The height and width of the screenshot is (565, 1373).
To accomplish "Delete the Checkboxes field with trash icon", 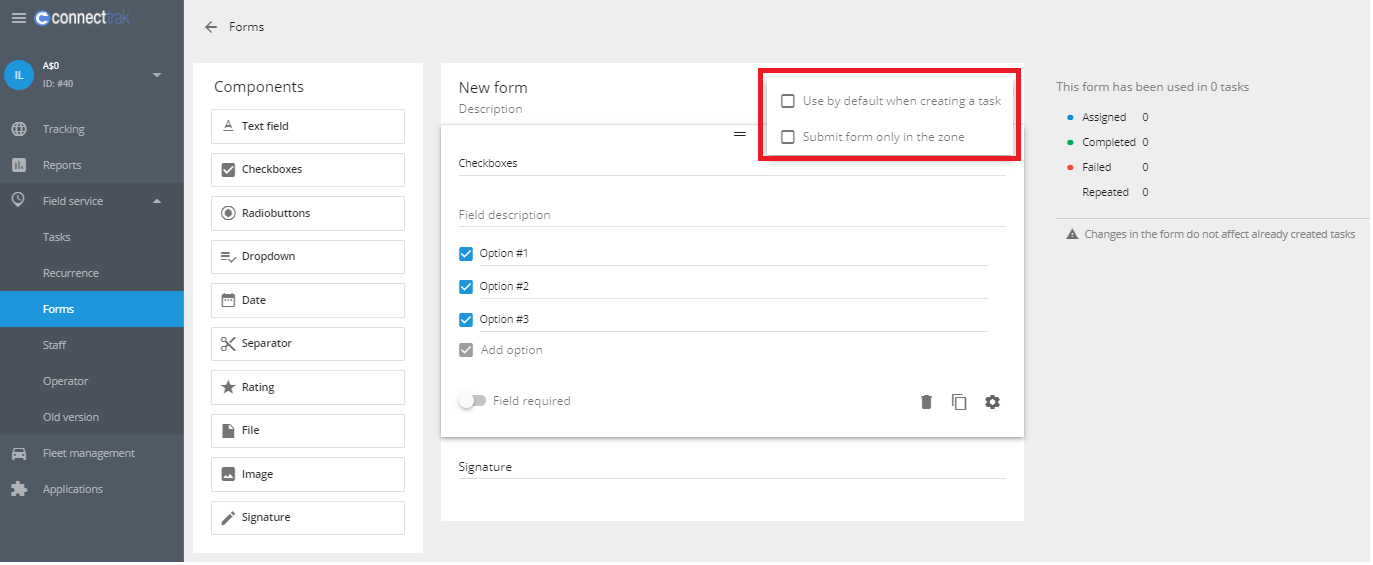I will pyautogui.click(x=926, y=402).
